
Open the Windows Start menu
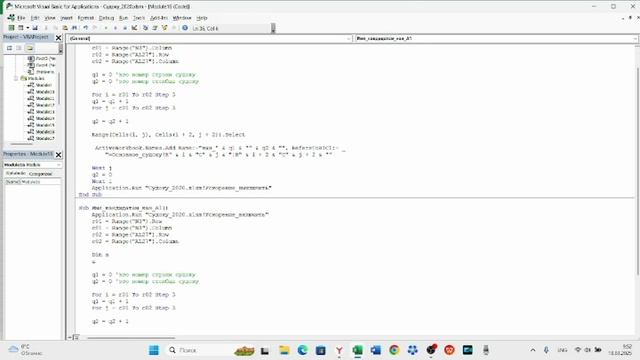(x=154, y=350)
